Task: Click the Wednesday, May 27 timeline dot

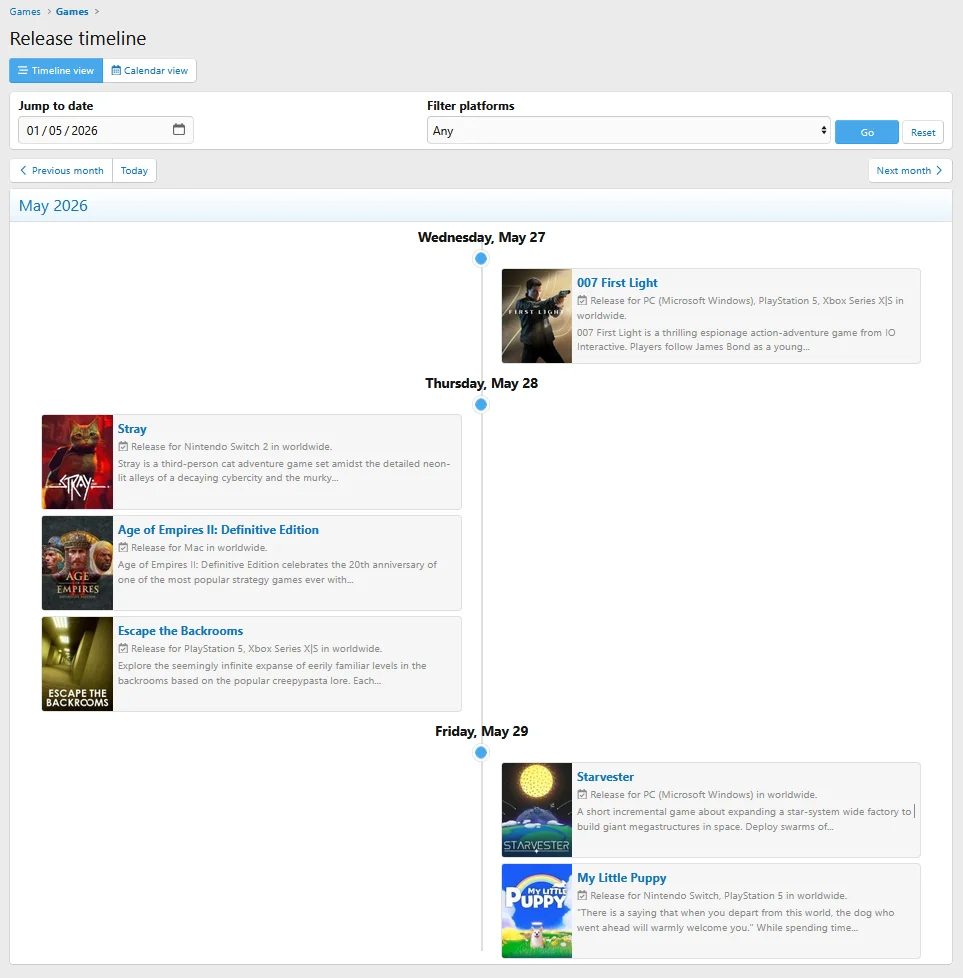Action: pyautogui.click(x=481, y=258)
